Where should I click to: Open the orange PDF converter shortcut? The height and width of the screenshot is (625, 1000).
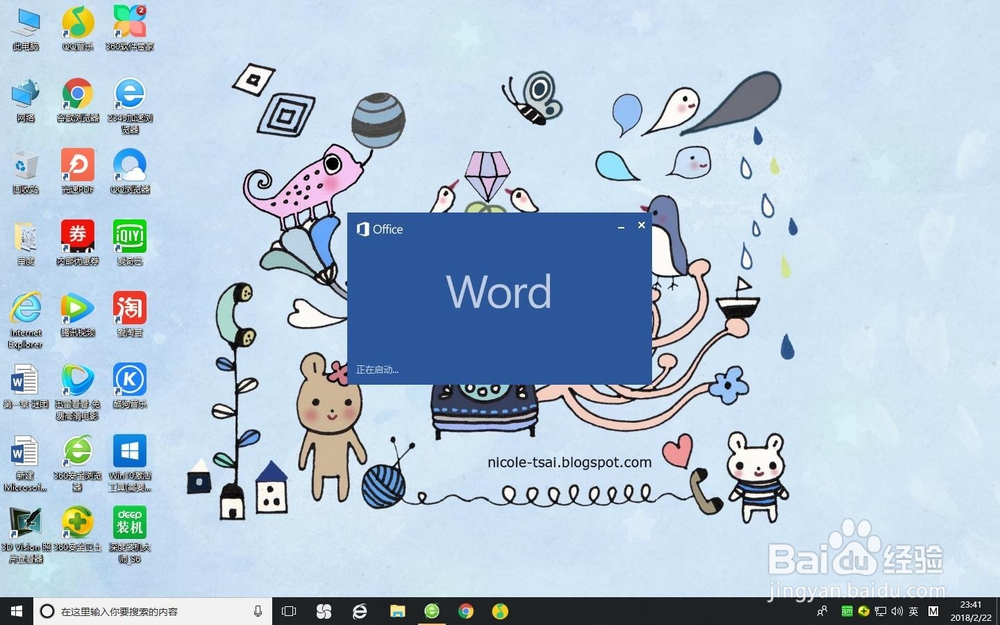pos(78,172)
